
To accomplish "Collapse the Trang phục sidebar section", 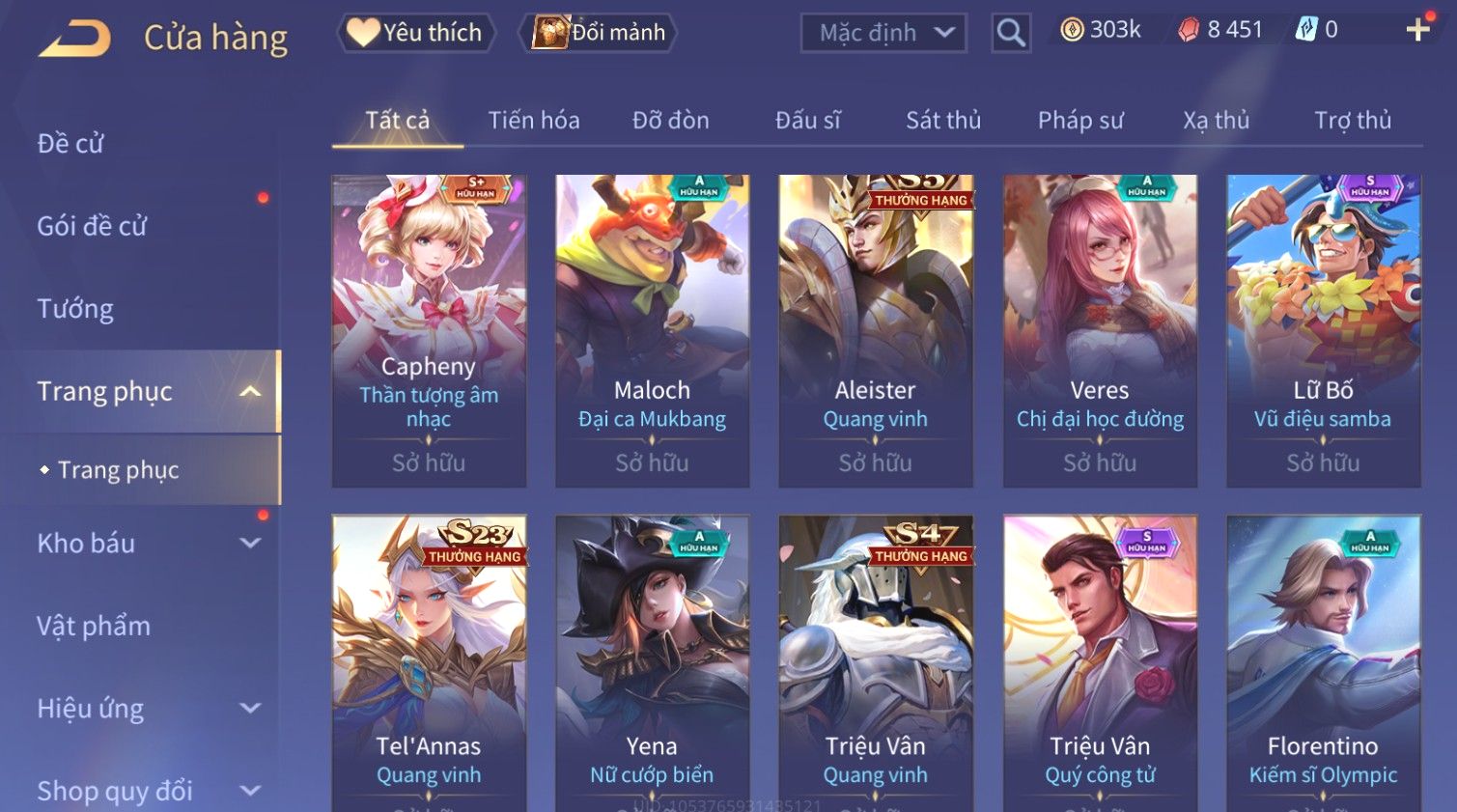I will point(250,391).
